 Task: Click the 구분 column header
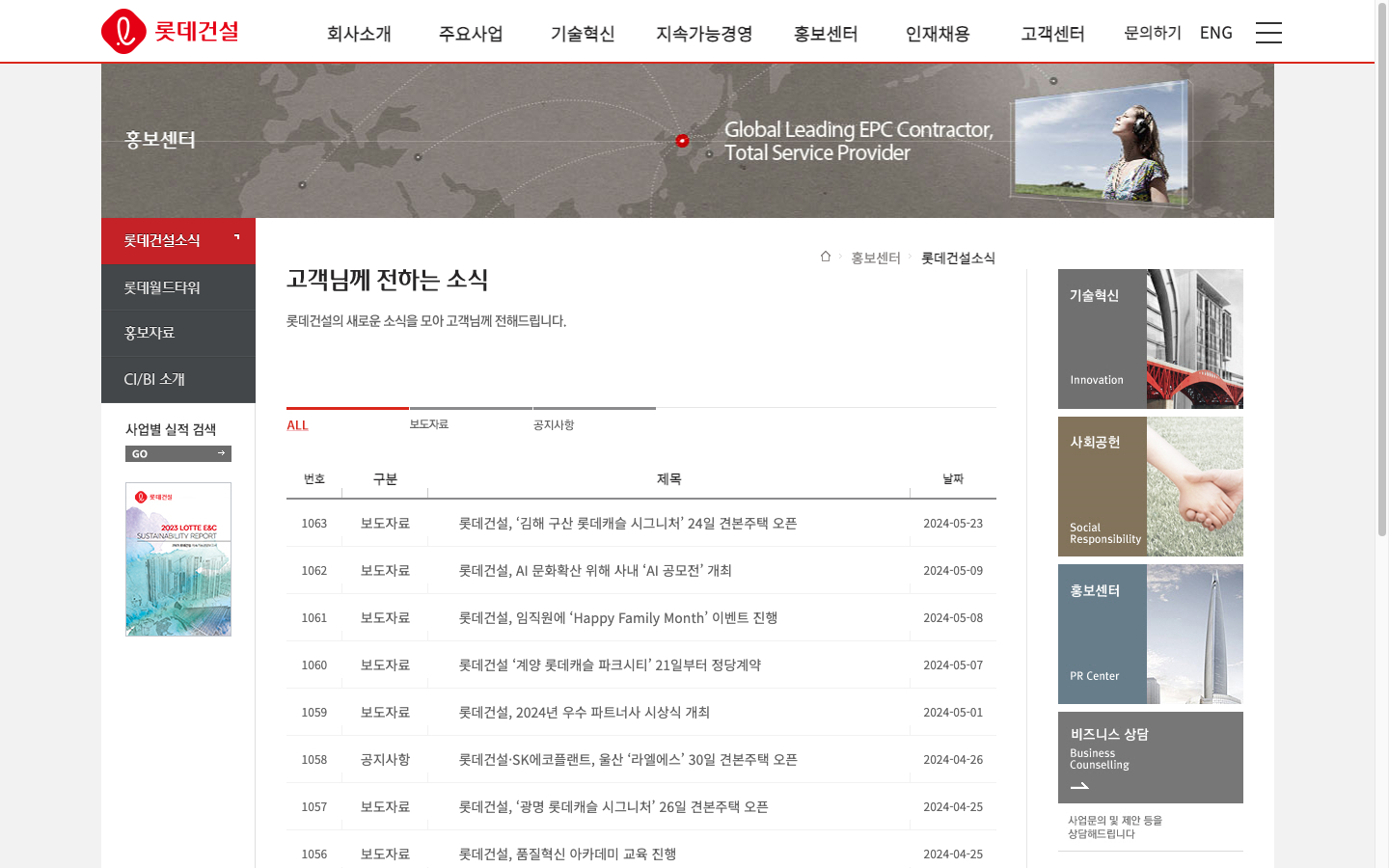(385, 478)
